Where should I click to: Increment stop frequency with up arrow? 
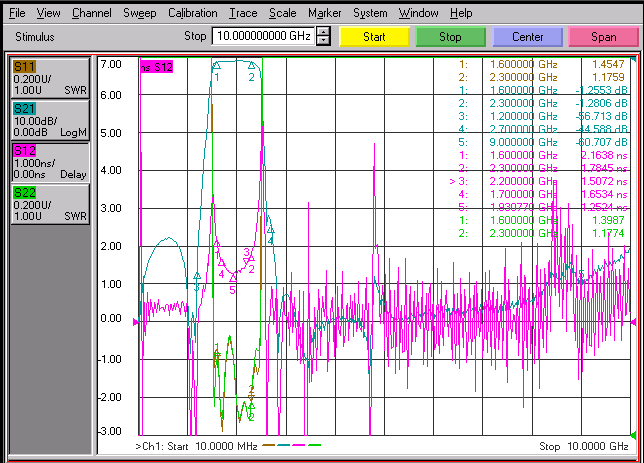click(x=324, y=32)
